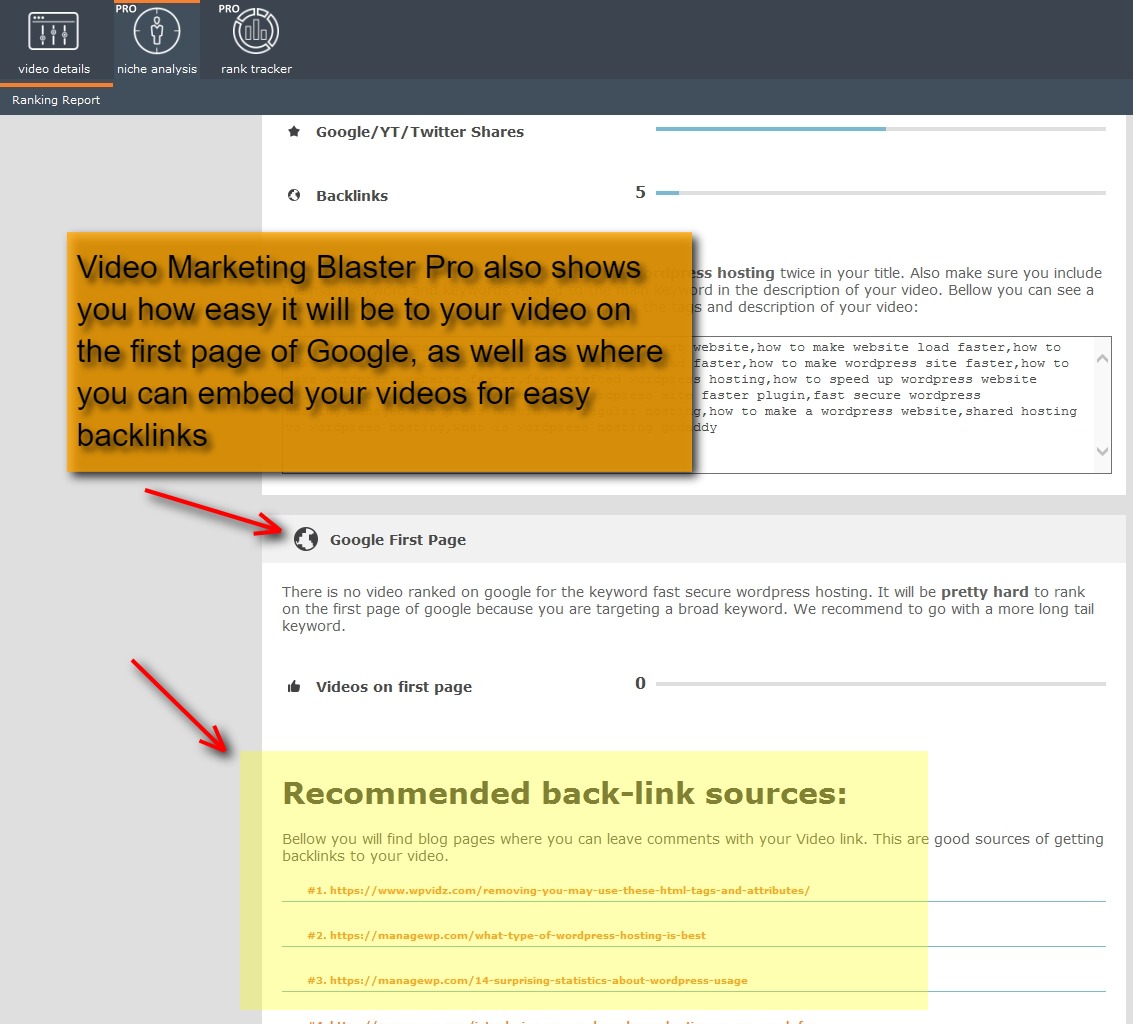Click the Backlinks value 5
This screenshot has width=1133, height=1024.
pyautogui.click(x=640, y=192)
